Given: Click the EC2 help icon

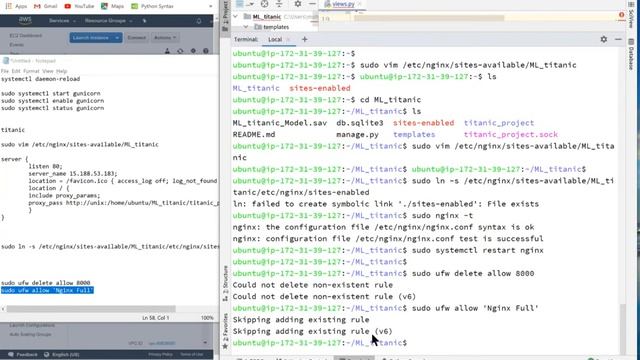Looking at the screenshot, I should pos(206,51).
